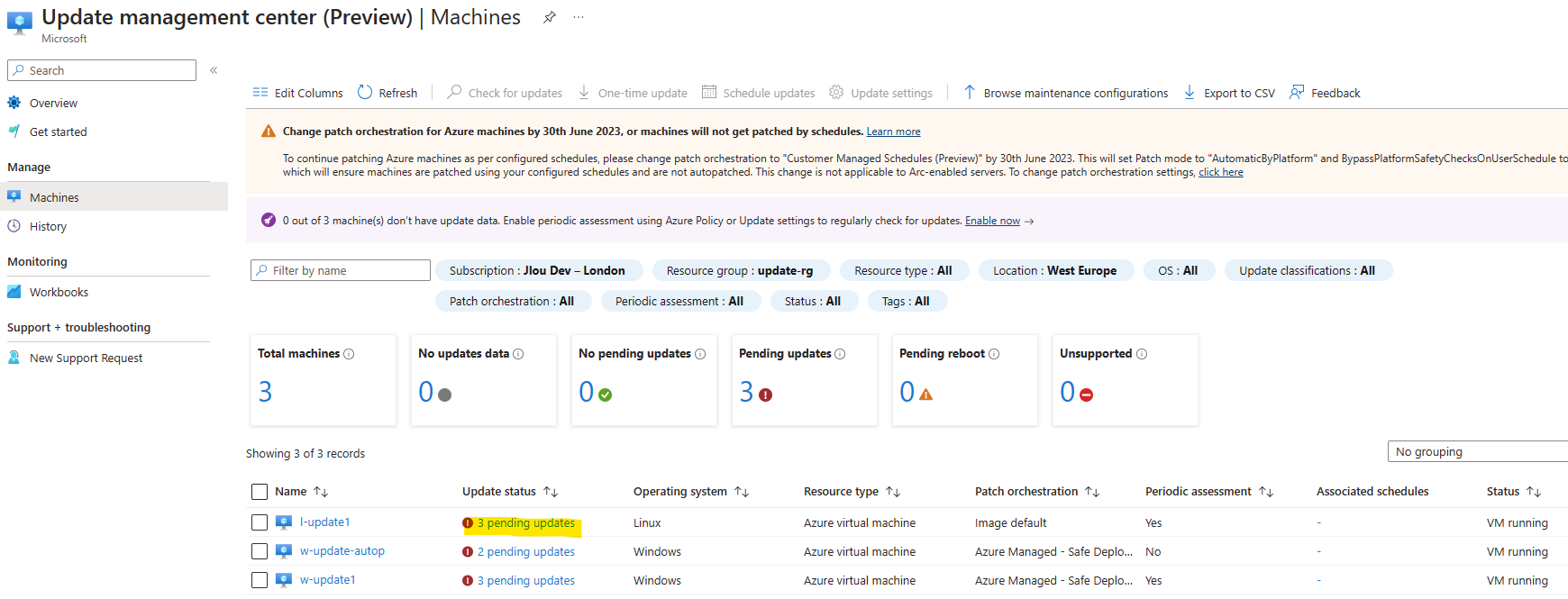Open the Tags filter
The height and width of the screenshot is (599, 1568).
(907, 301)
